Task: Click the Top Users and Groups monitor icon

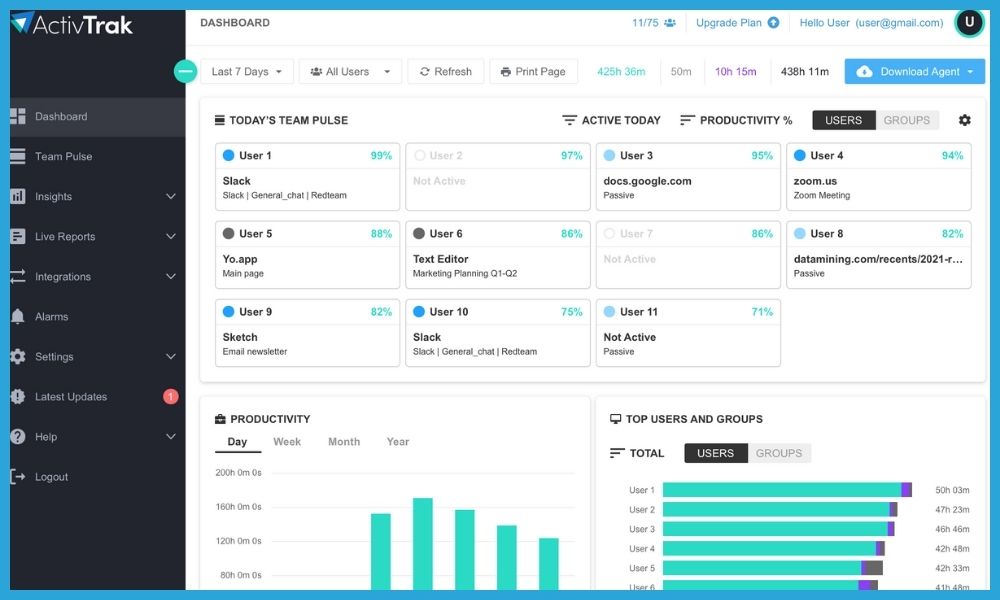Action: tap(615, 419)
